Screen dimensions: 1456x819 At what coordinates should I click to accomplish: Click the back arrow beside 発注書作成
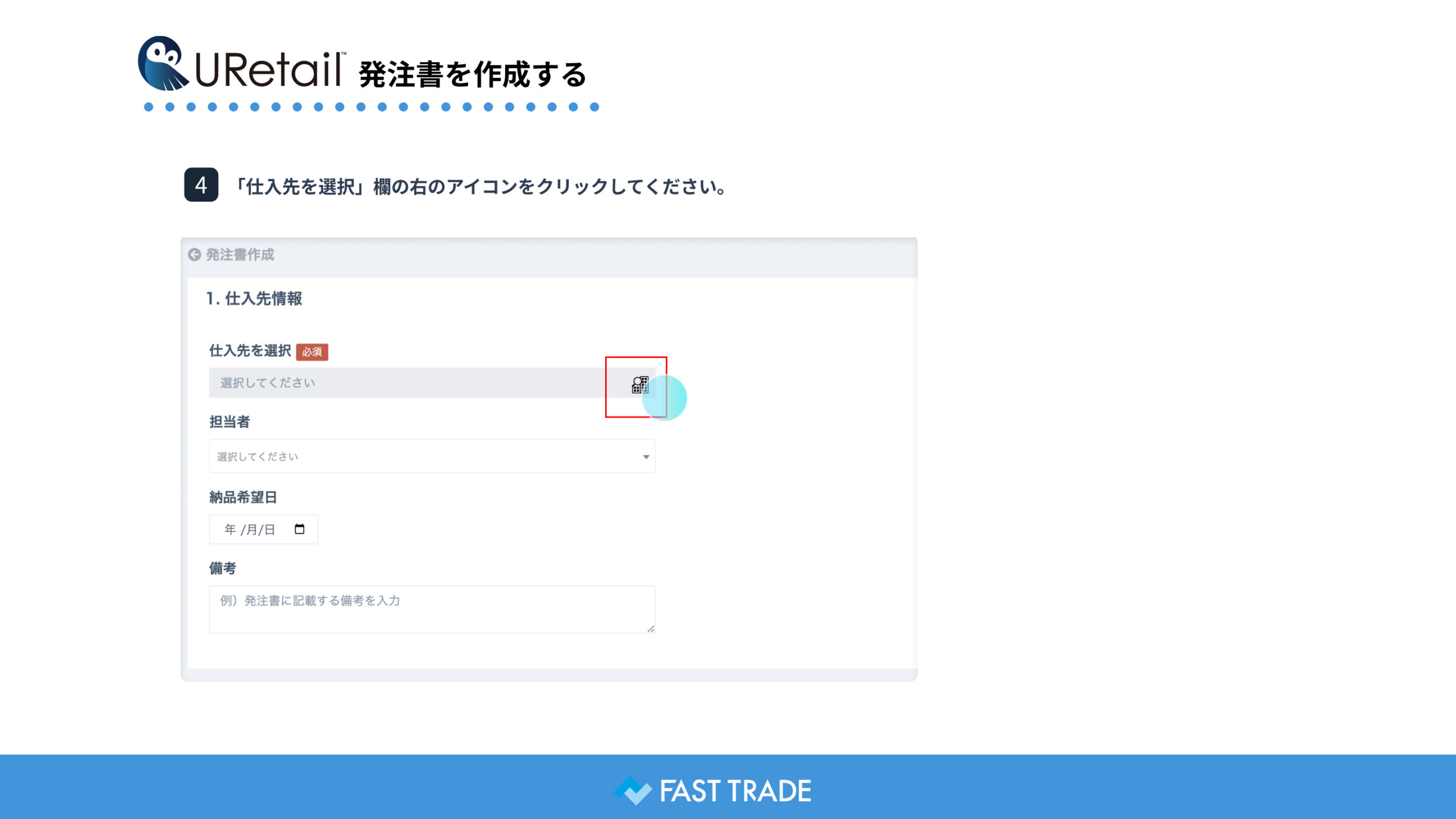pyautogui.click(x=195, y=255)
